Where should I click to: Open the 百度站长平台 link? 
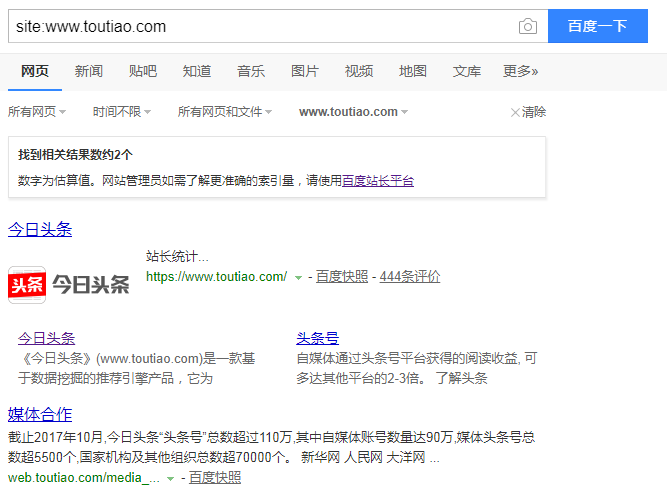(378, 181)
